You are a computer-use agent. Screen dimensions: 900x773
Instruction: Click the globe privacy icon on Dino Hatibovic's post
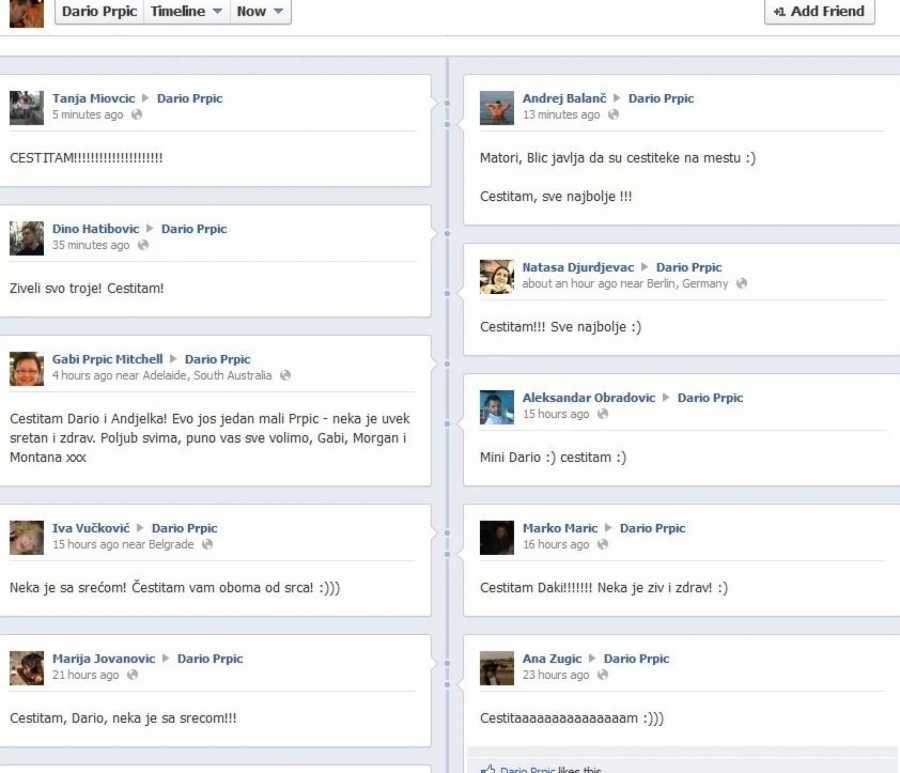point(143,245)
